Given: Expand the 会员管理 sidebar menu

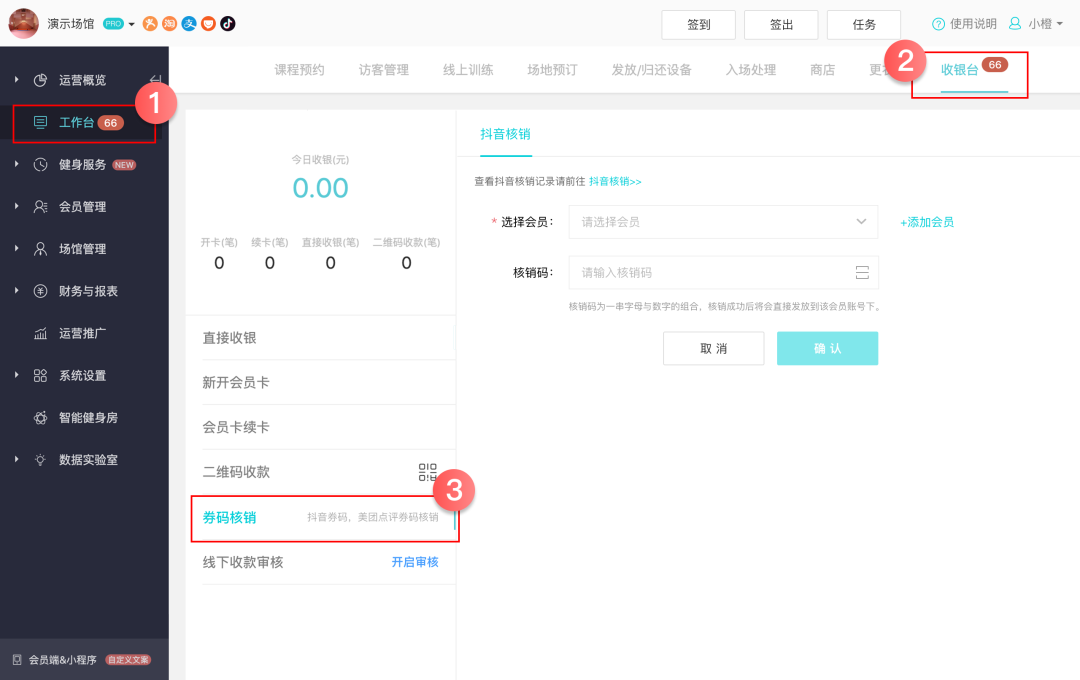Looking at the screenshot, I should click(x=82, y=207).
